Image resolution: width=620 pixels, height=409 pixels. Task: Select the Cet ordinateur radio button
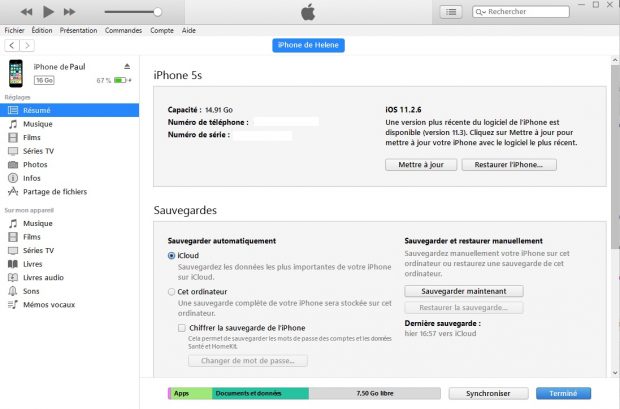171,292
